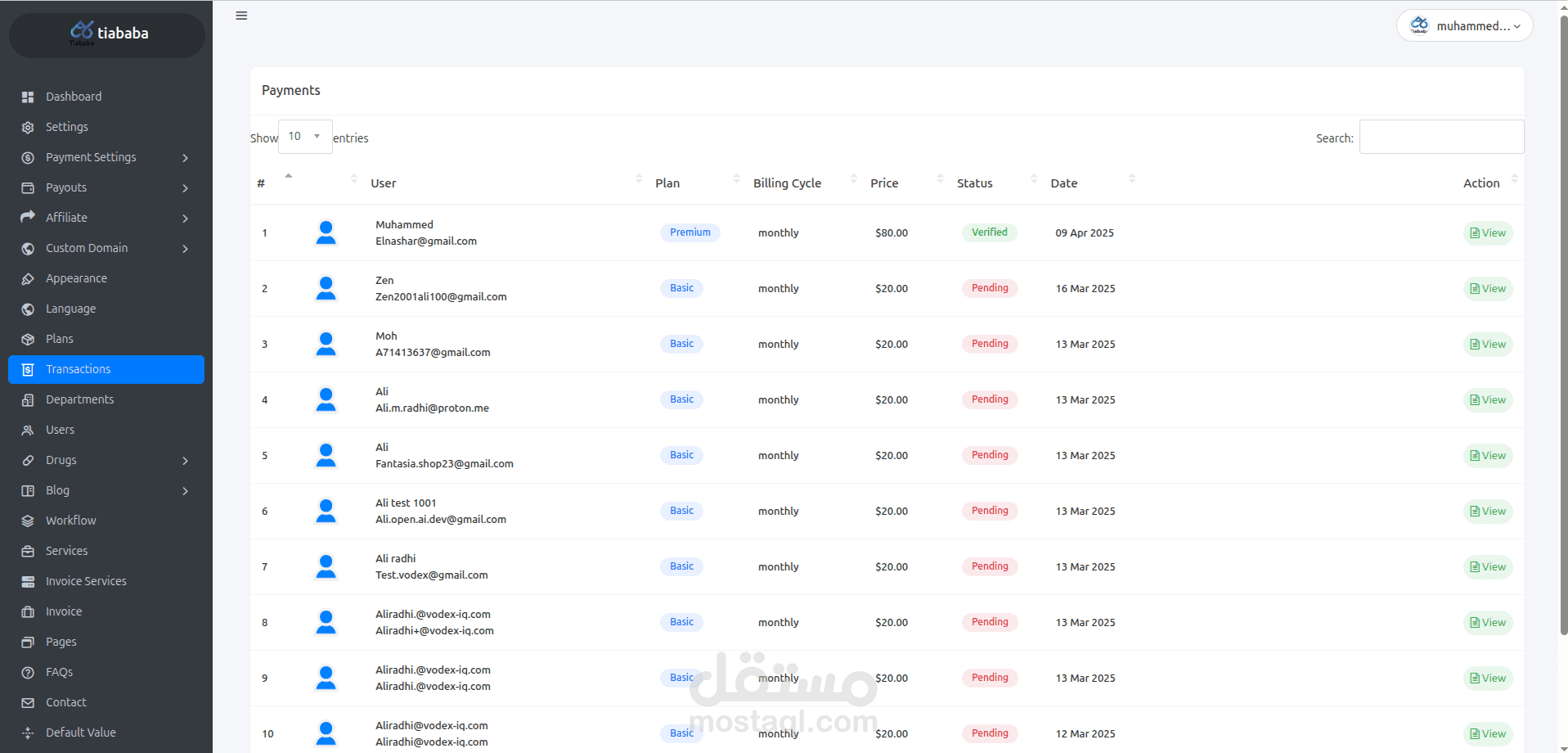The width and height of the screenshot is (1568, 753).
Task: Expand the Payment Settings submenu
Action: [x=186, y=158]
